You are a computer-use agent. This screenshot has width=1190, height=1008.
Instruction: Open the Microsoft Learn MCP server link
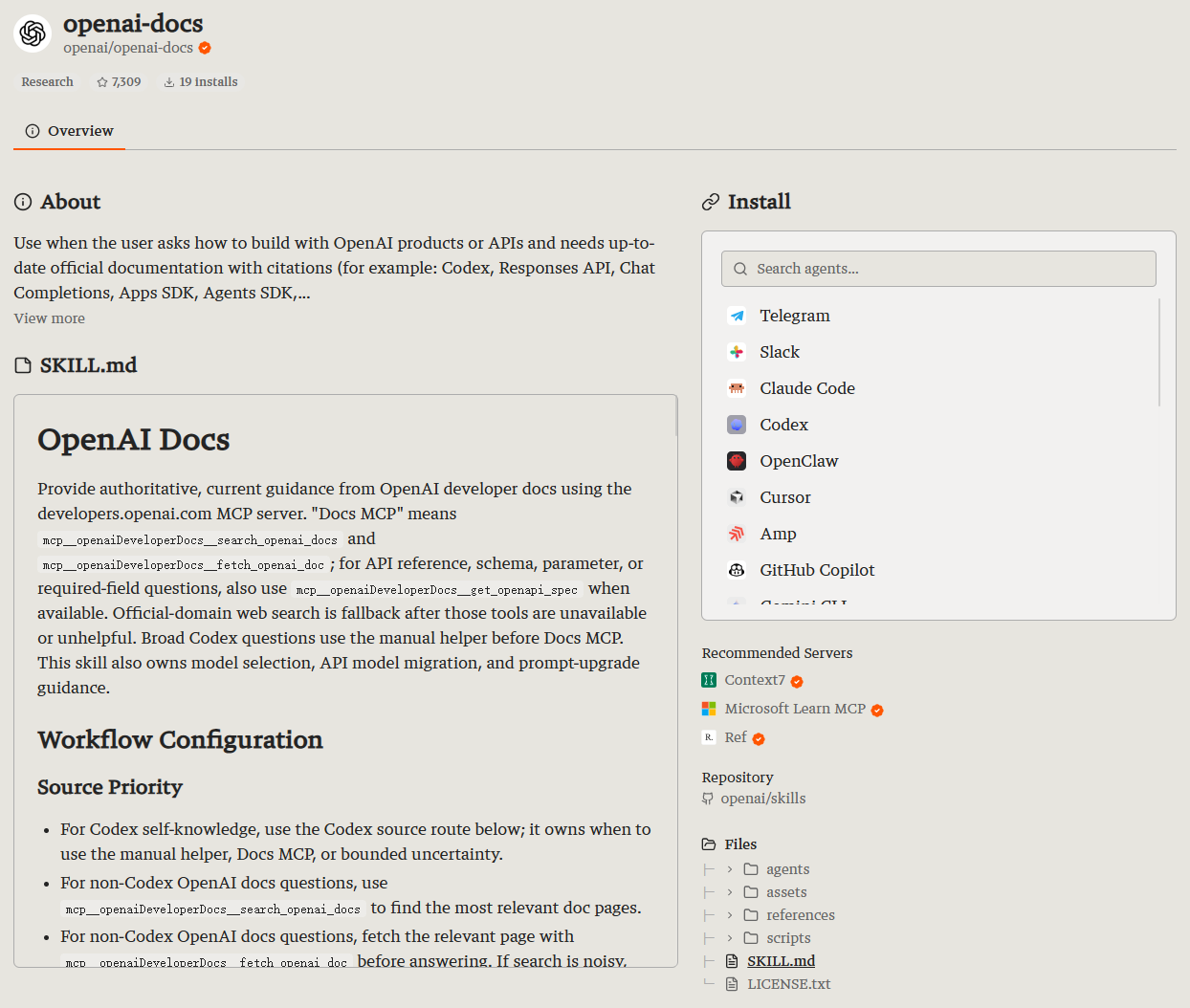pos(795,709)
